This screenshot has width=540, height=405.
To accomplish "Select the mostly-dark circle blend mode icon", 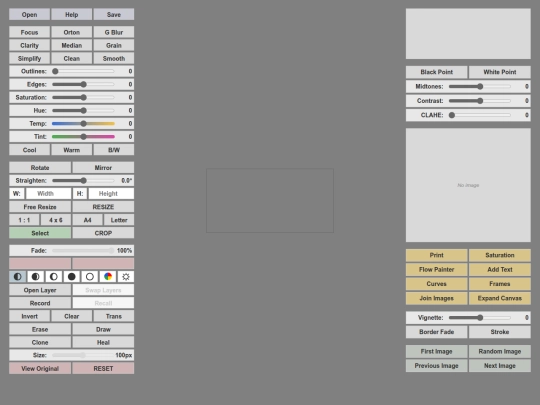I will [x=35, y=277].
